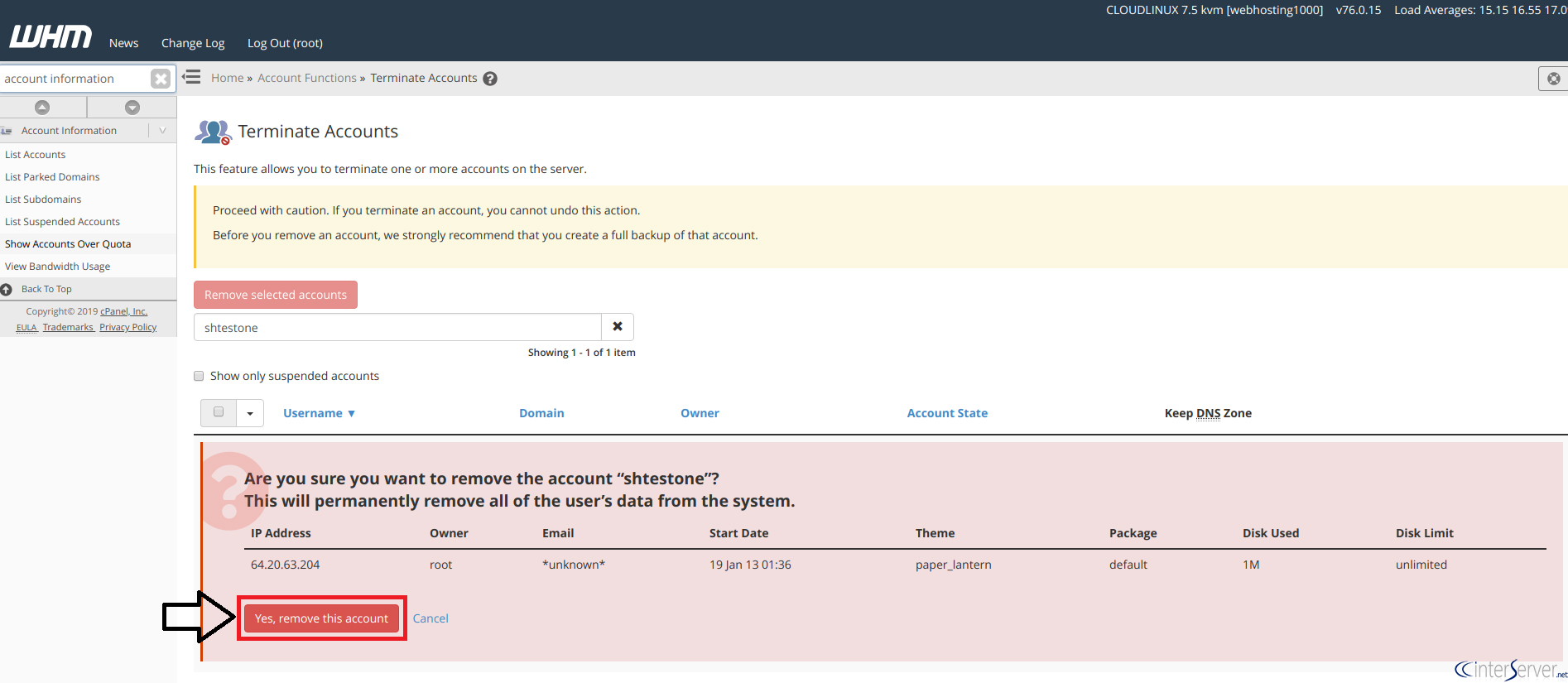
Task: Click the IP address 64.20.63.204
Action: click(x=285, y=565)
